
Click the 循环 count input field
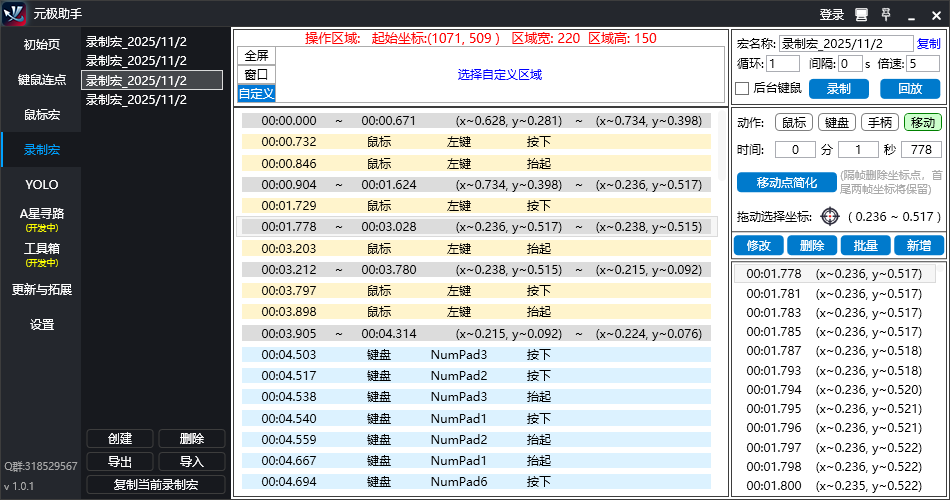[783, 64]
